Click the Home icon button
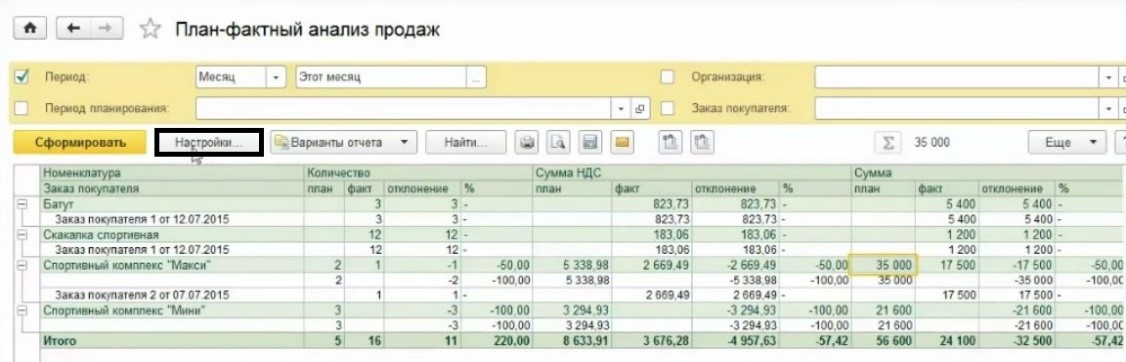The height and width of the screenshot is (362, 1126). [29, 29]
